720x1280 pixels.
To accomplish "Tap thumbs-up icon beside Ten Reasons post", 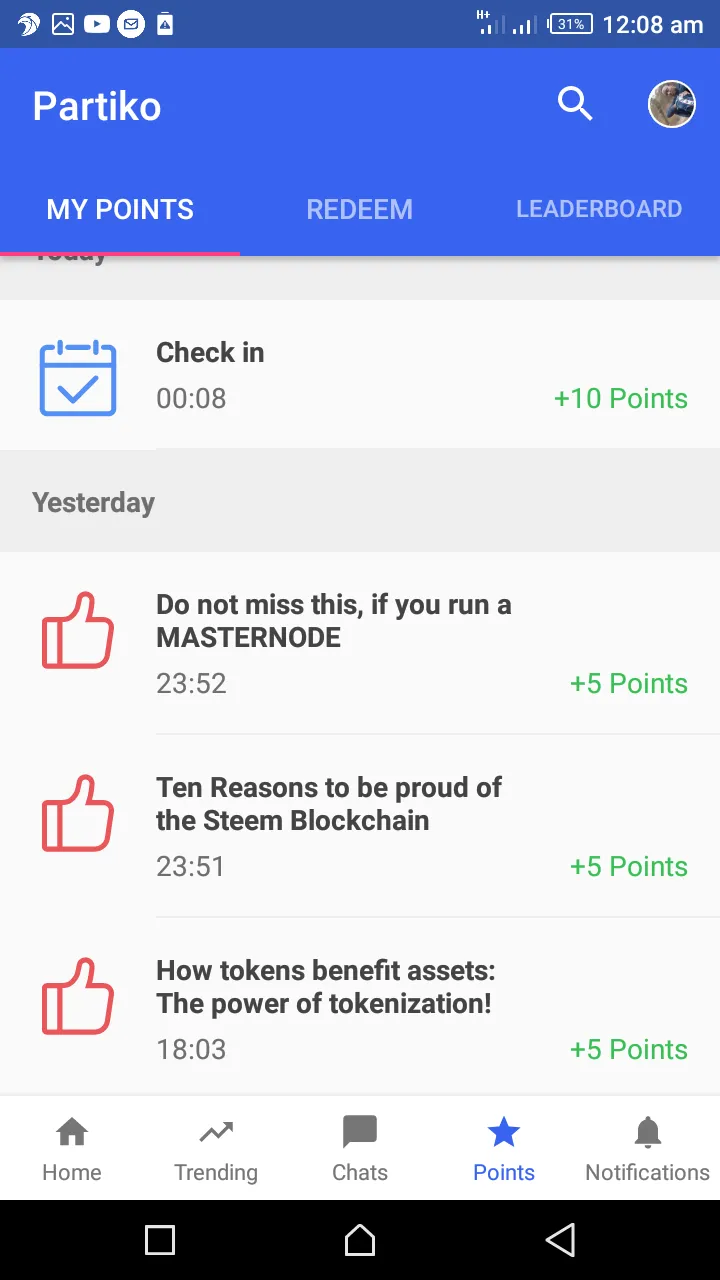I will pos(78,813).
